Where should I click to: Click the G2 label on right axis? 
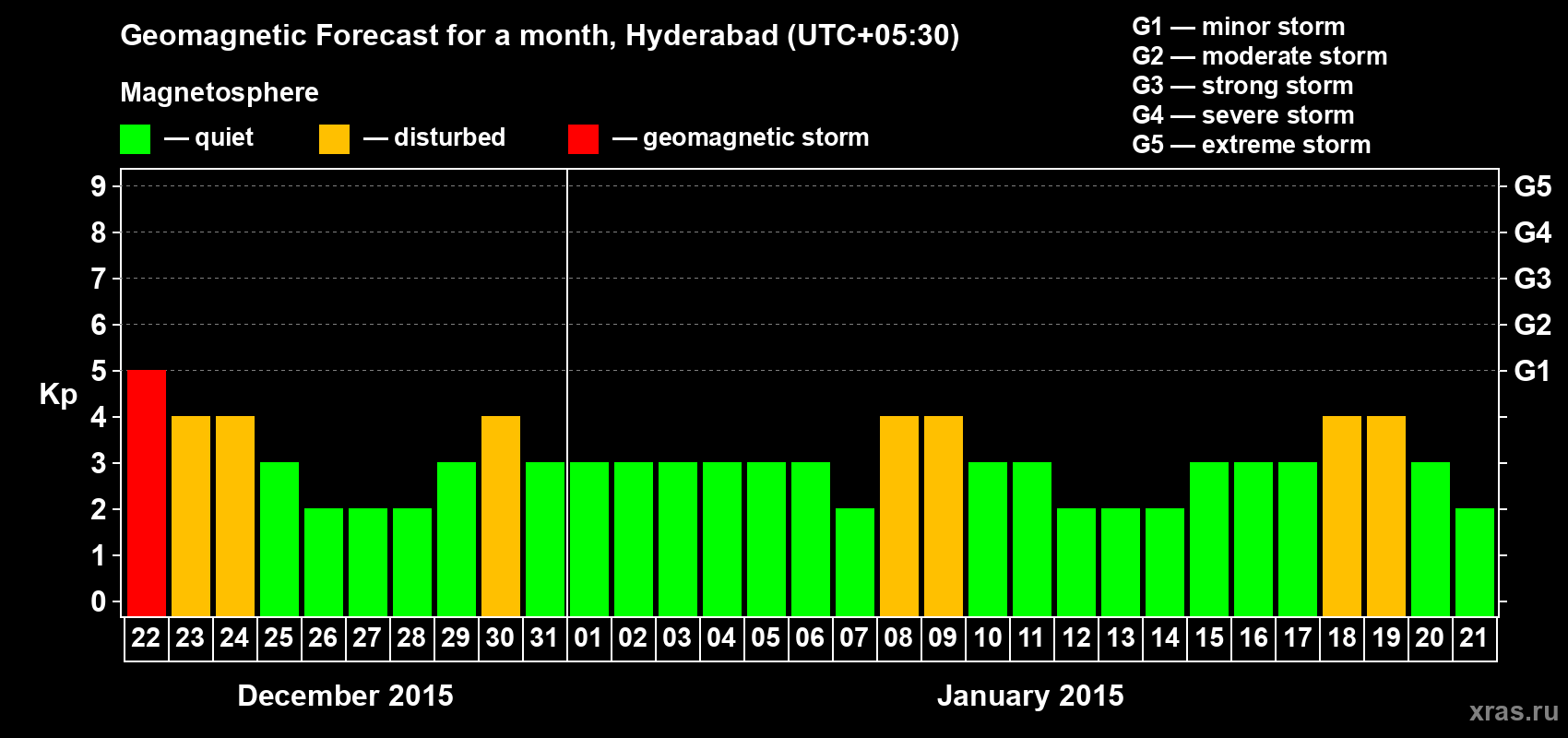[1533, 325]
